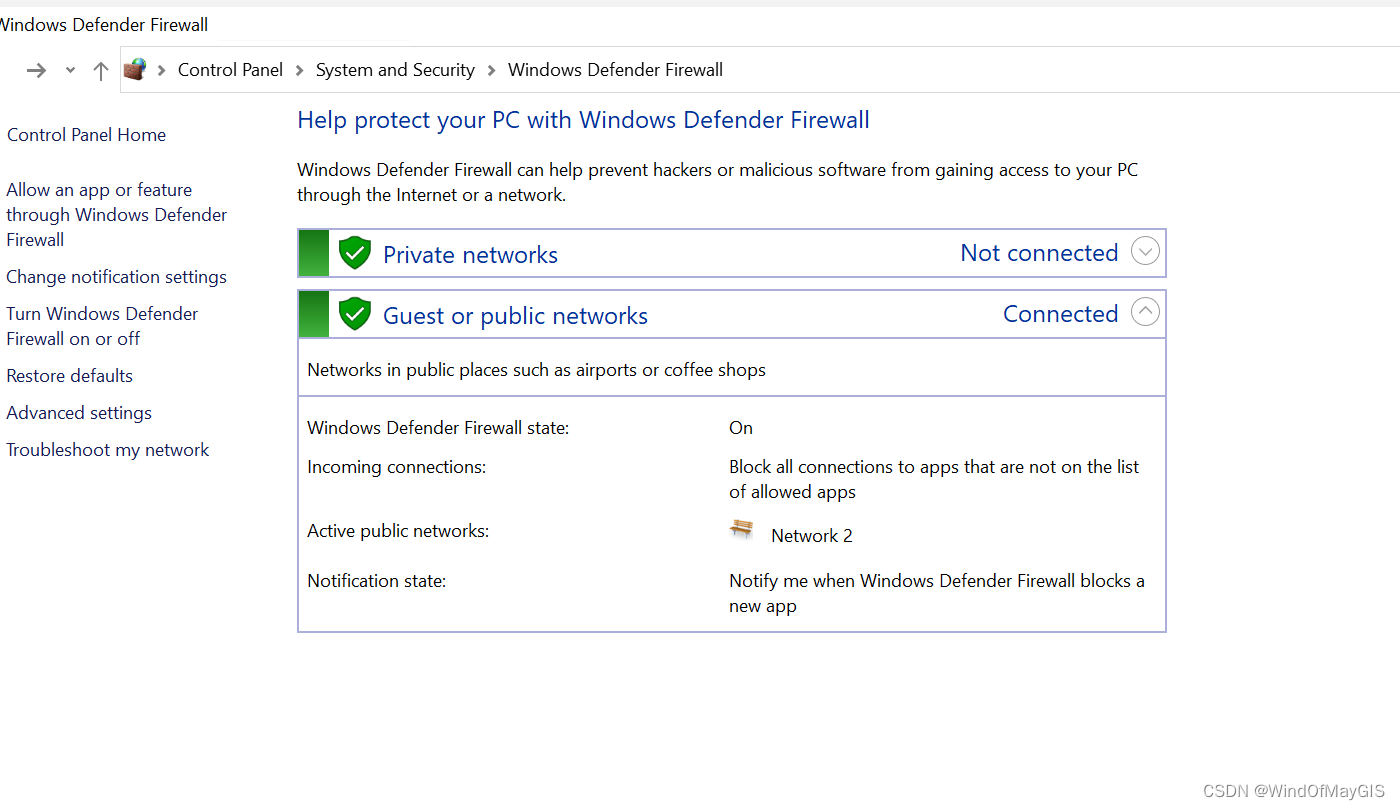The width and height of the screenshot is (1400, 810).
Task: Click the Network 2 bench icon
Action: coord(741,530)
